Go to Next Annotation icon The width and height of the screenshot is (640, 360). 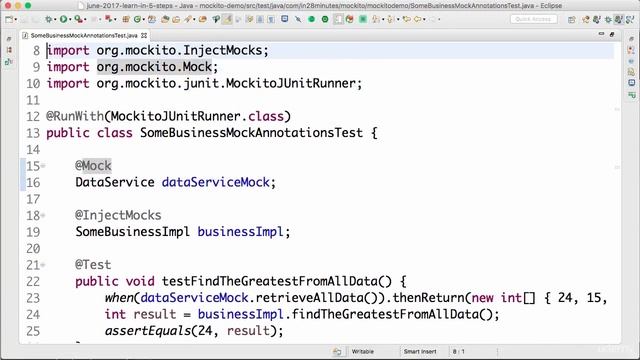click(x=376, y=19)
